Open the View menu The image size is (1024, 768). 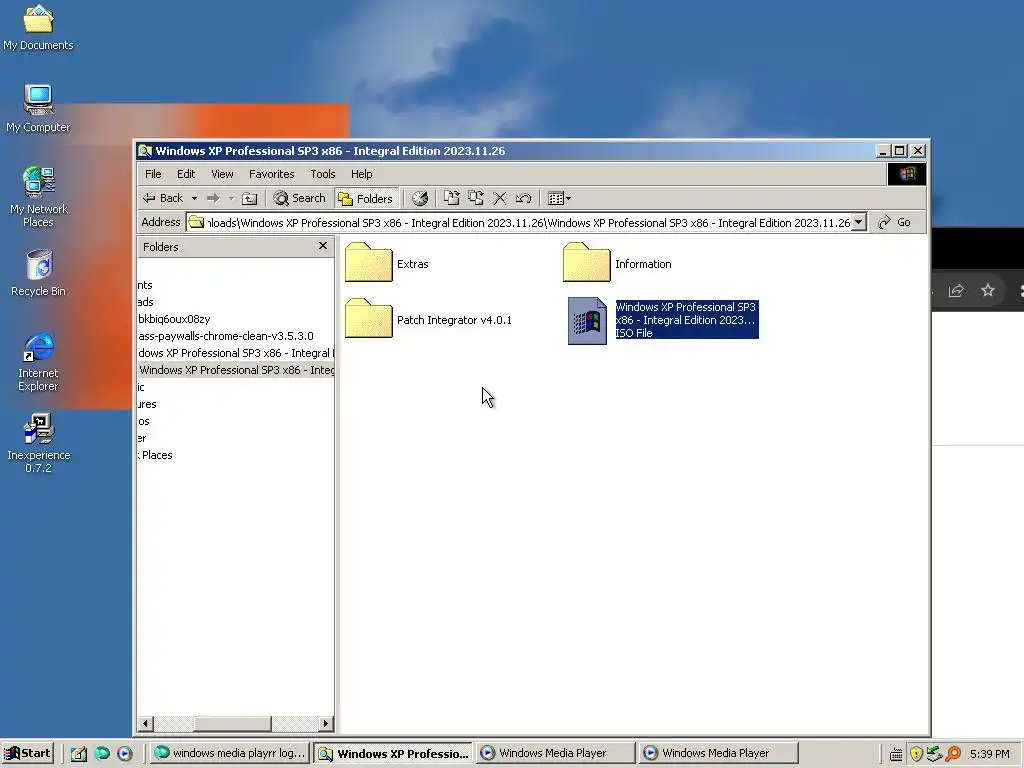[222, 174]
